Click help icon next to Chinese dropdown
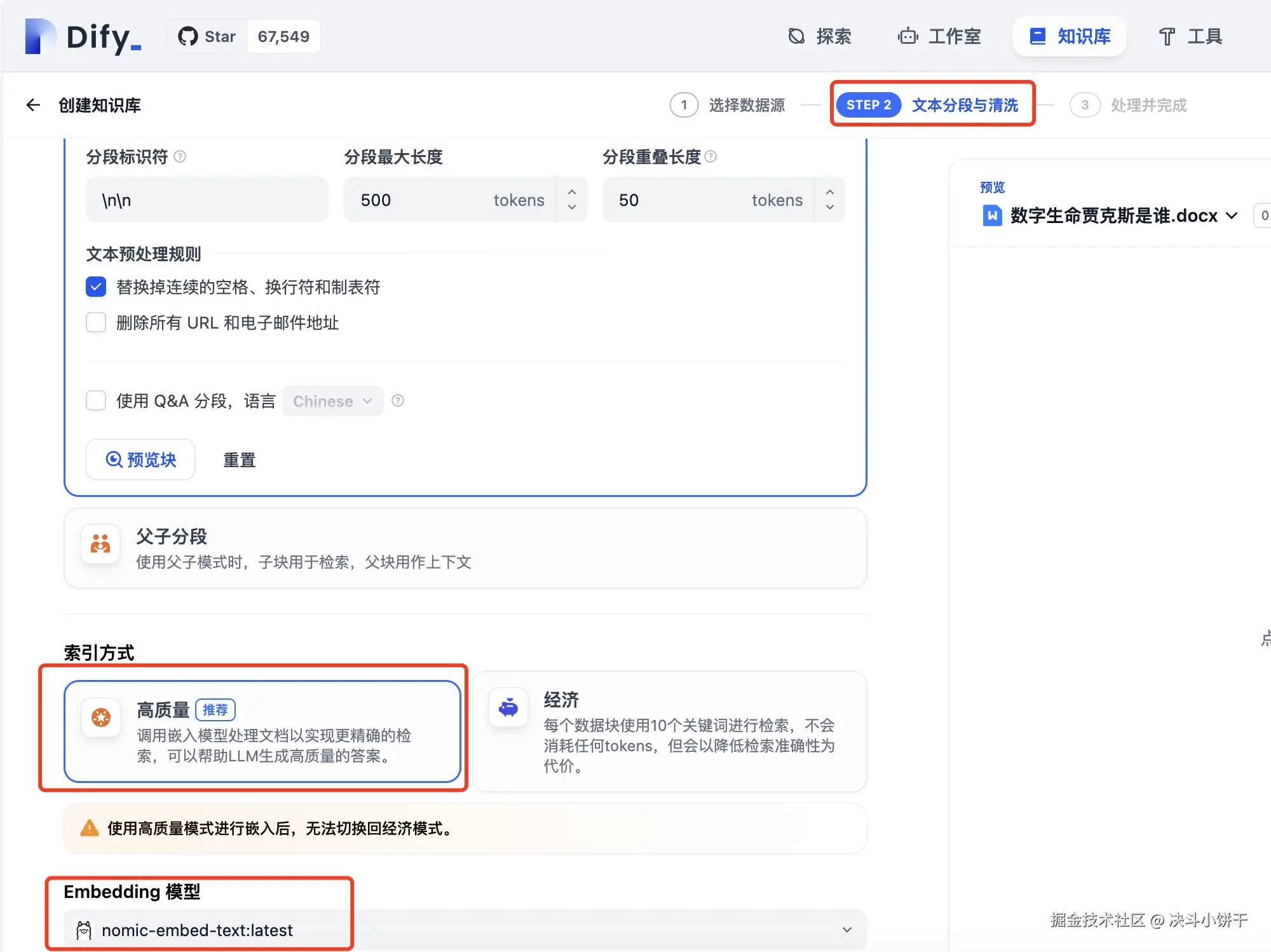Image resolution: width=1271 pixels, height=952 pixels. (398, 400)
